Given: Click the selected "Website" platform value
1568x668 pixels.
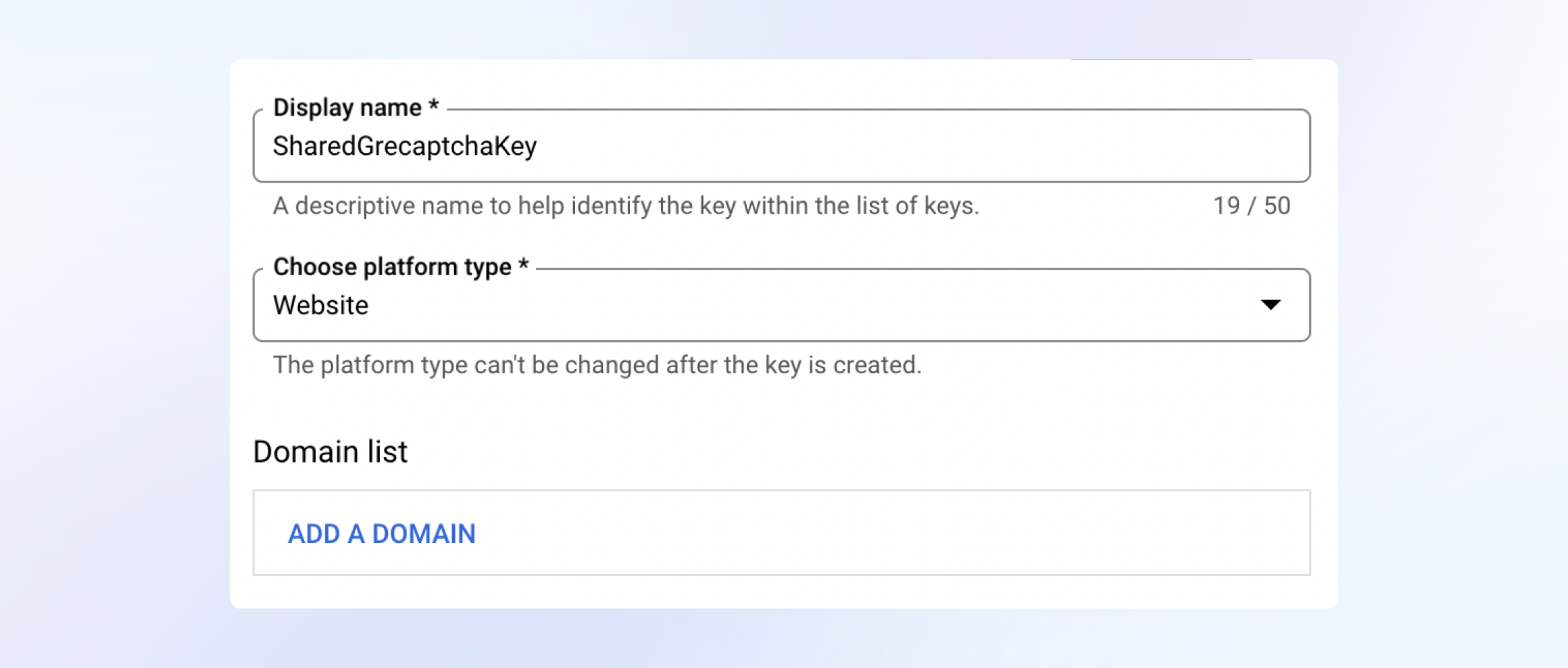Looking at the screenshot, I should click(x=321, y=306).
